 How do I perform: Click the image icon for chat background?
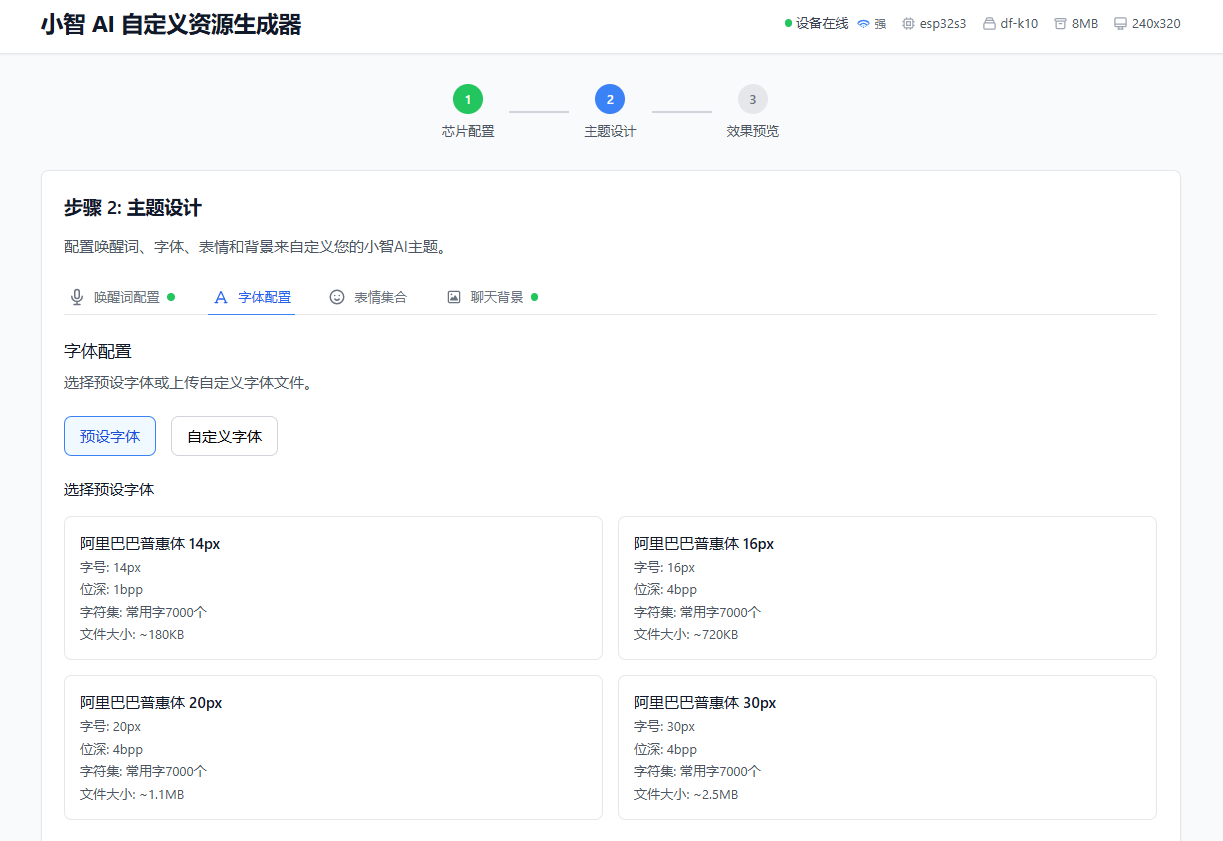(x=454, y=297)
